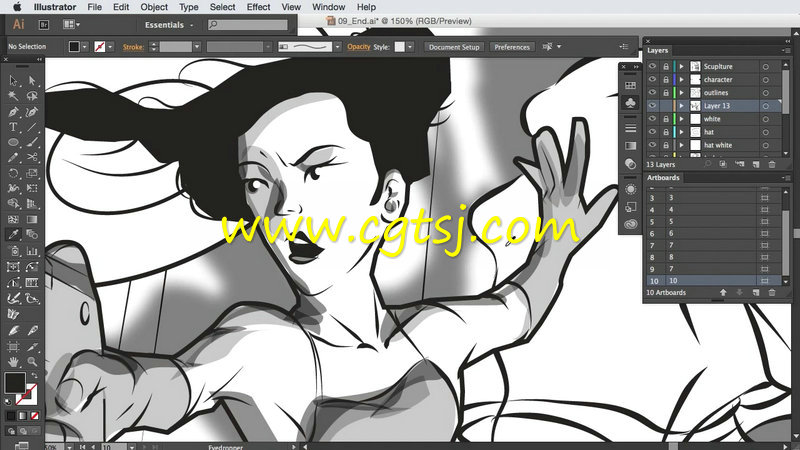The image size is (800, 450).
Task: Select the Eyedropper tool
Action: (13, 235)
